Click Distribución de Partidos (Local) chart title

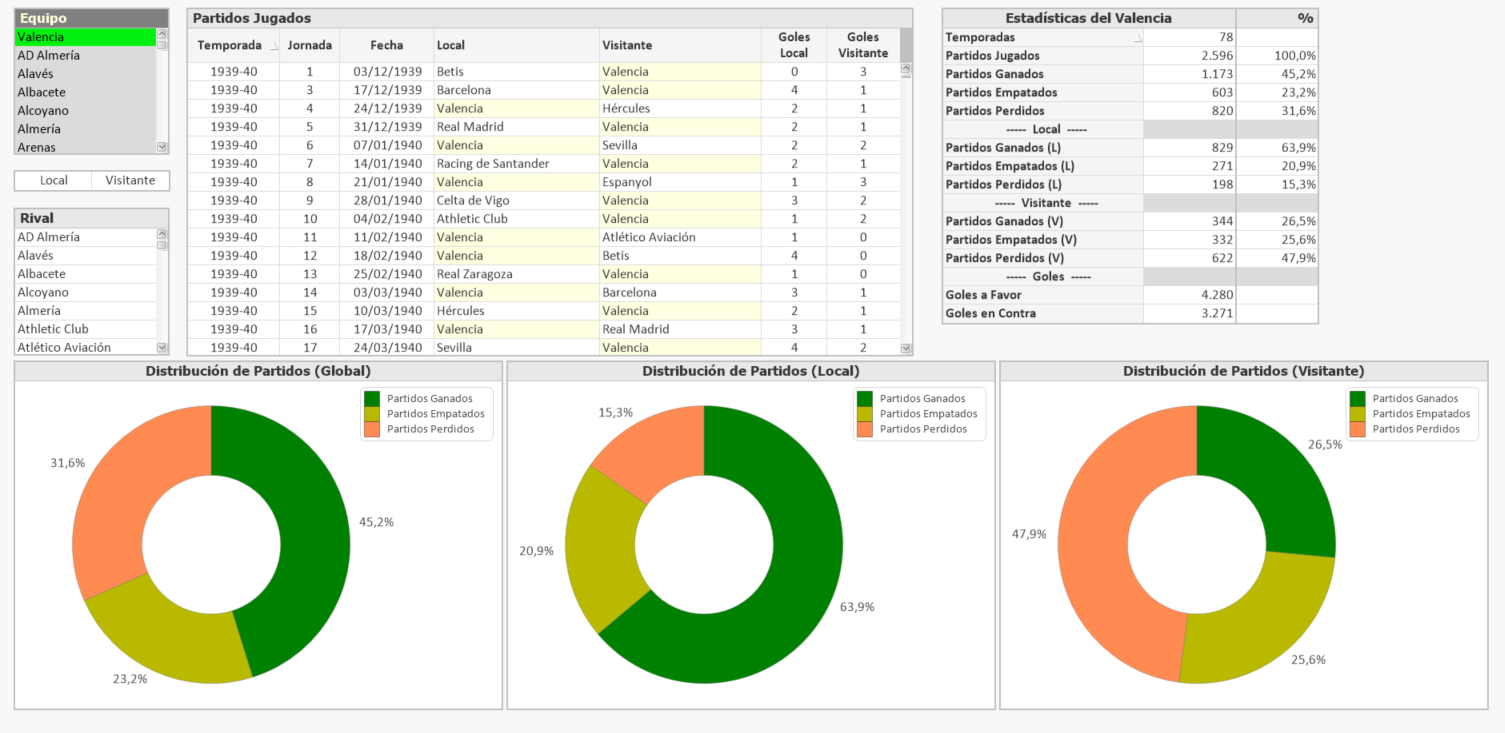[750, 371]
